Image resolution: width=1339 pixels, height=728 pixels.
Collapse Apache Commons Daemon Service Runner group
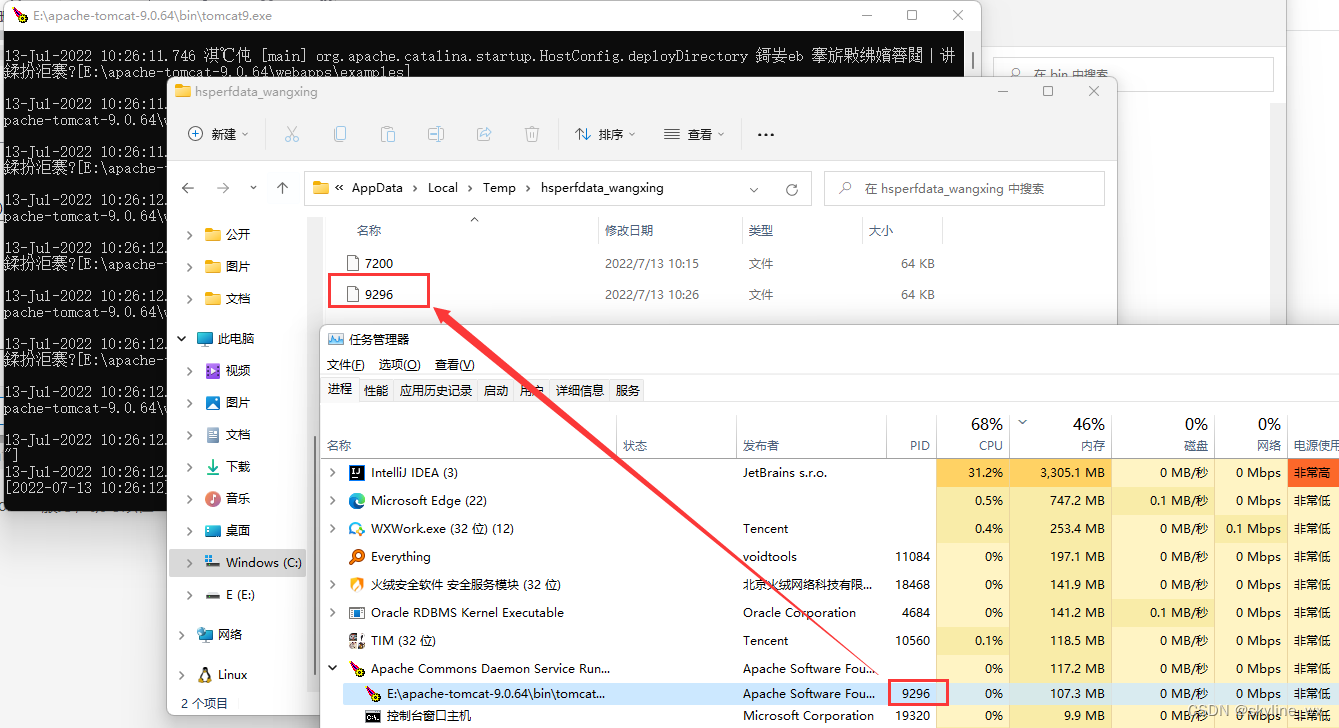pos(333,668)
